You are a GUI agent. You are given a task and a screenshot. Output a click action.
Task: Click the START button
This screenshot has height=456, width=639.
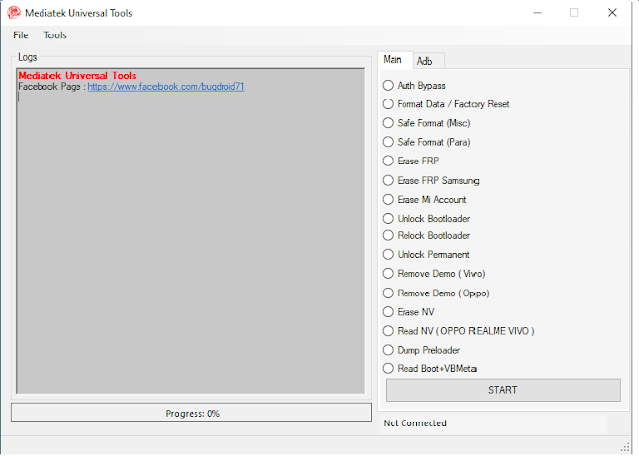503,390
